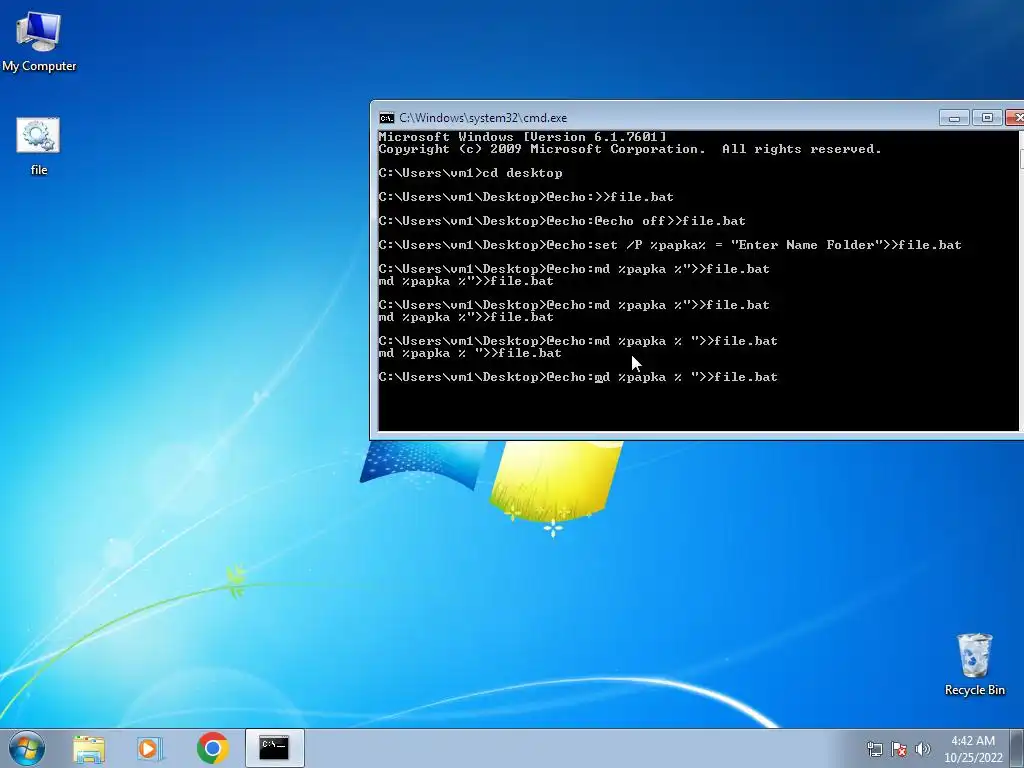Click the cmd window vertical scrollbar
This screenshot has width=1024, height=768.
pos(1021,280)
